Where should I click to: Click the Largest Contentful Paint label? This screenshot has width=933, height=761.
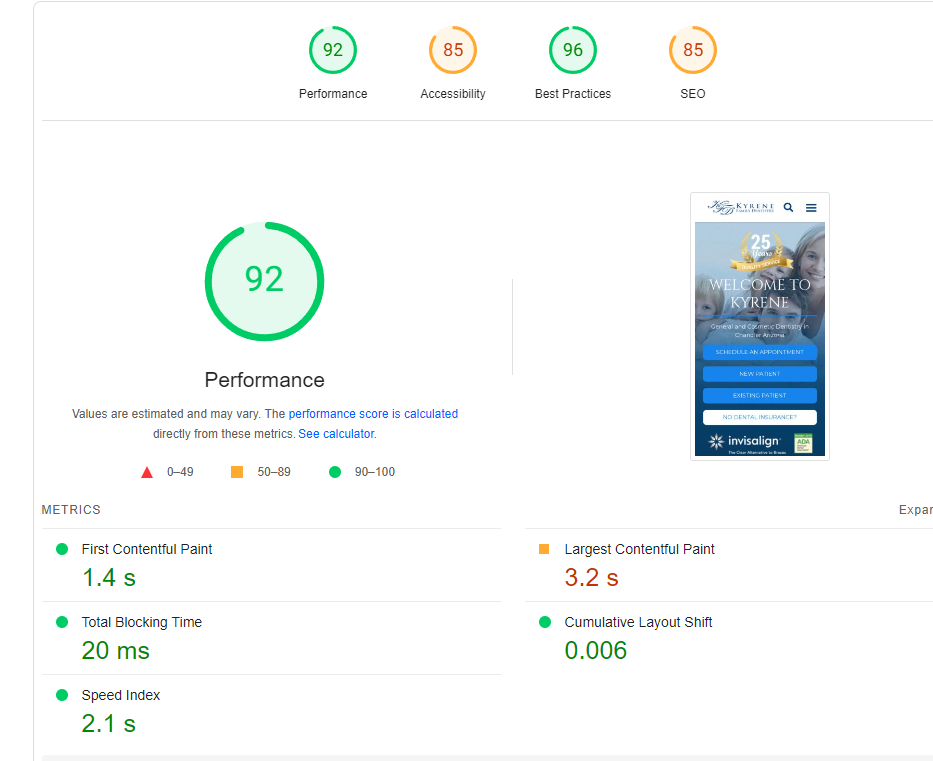pos(640,549)
